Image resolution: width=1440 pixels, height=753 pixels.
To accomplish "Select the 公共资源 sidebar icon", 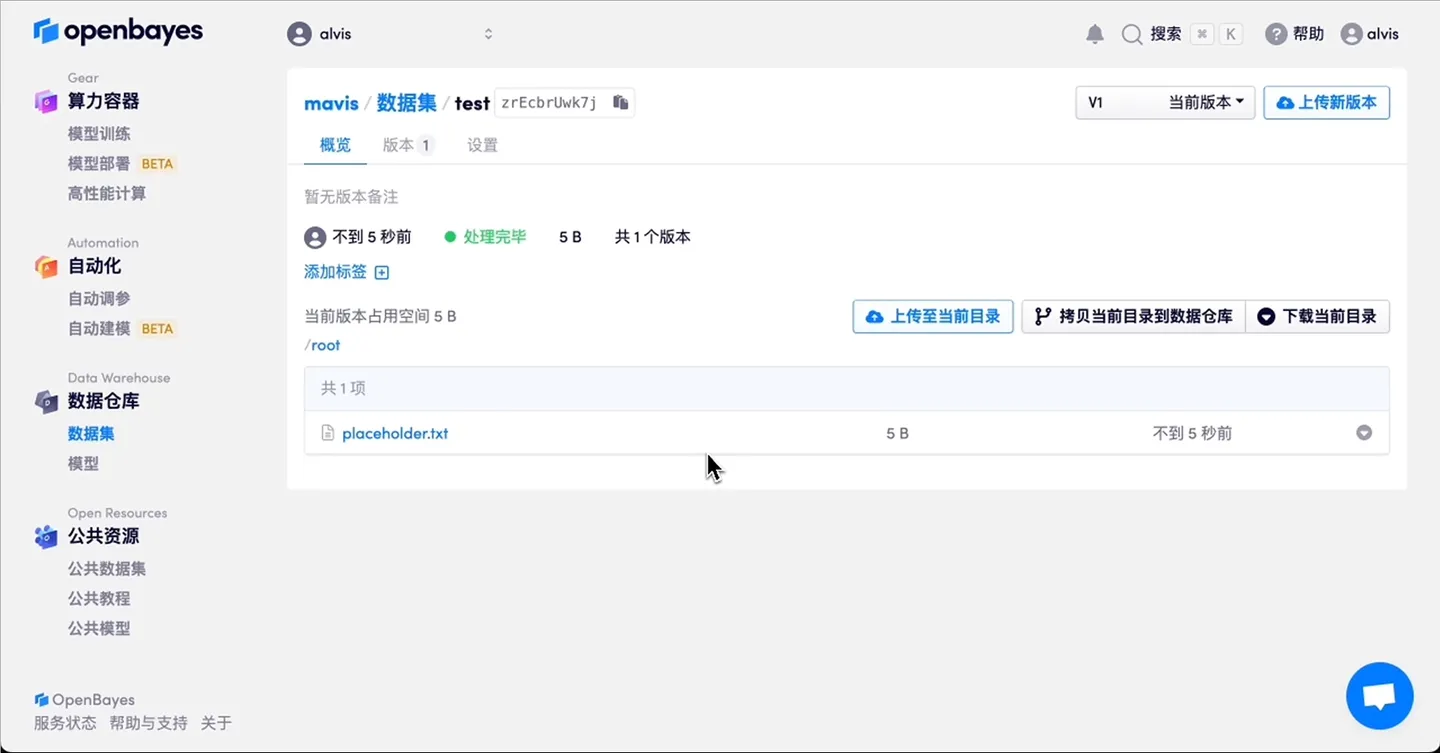I will 46,537.
